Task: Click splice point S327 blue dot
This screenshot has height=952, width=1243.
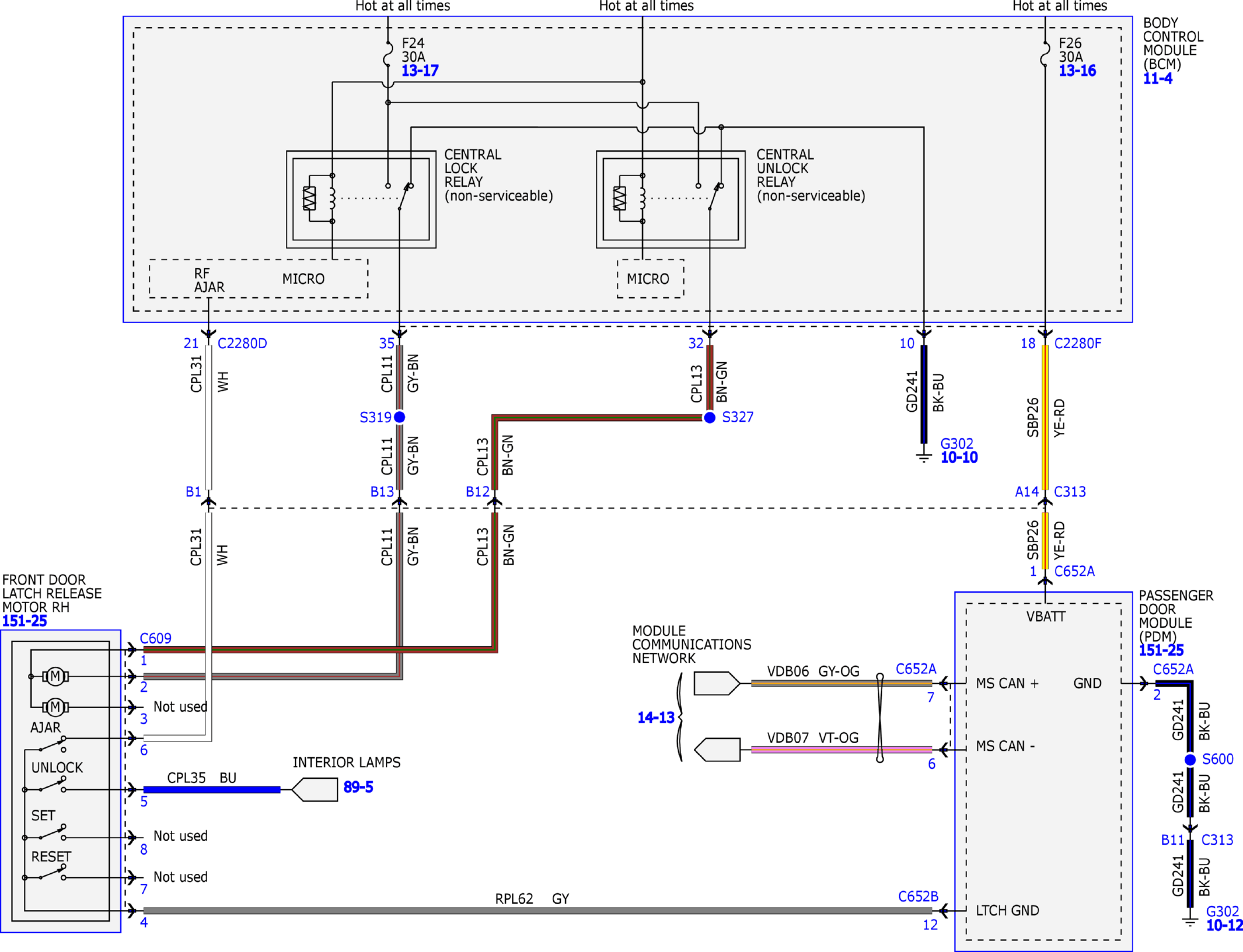Action: (x=710, y=417)
